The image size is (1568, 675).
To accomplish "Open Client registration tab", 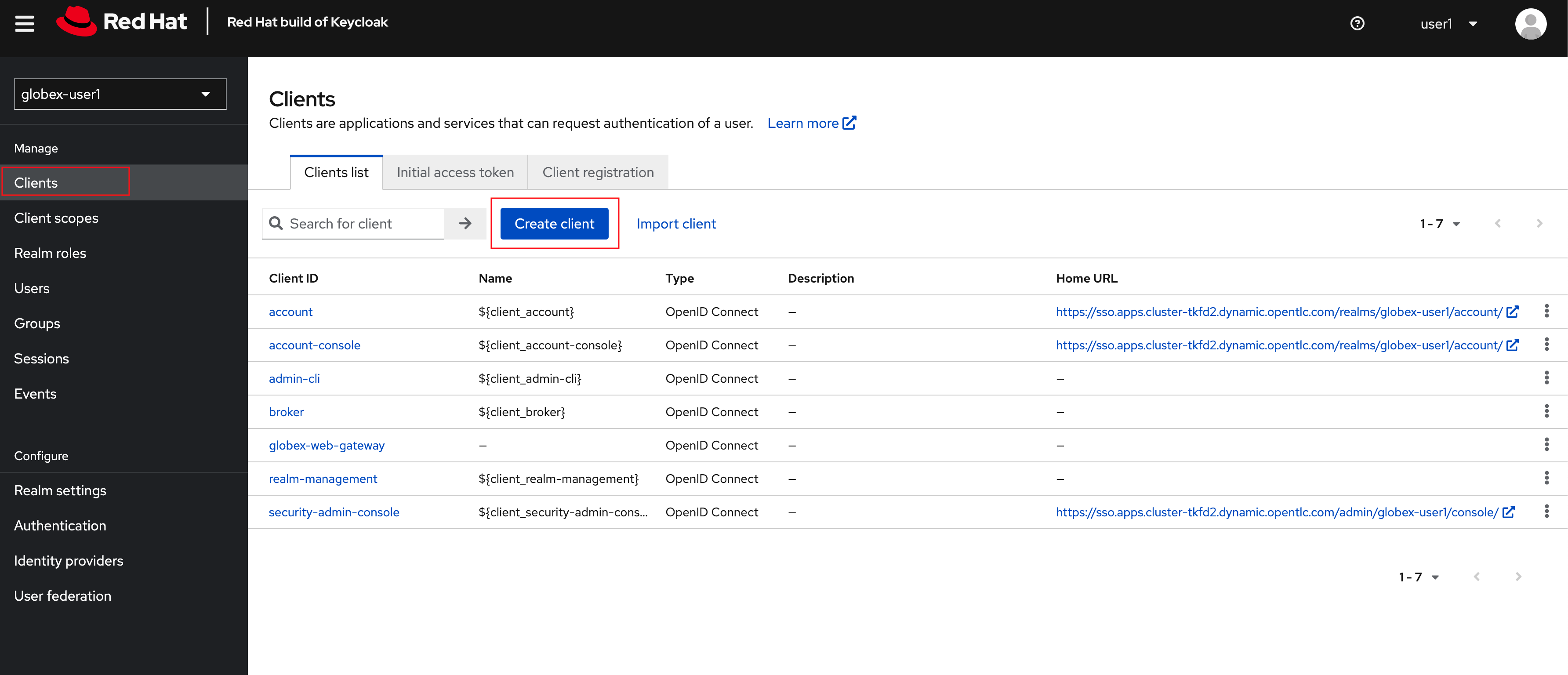I will (x=598, y=171).
